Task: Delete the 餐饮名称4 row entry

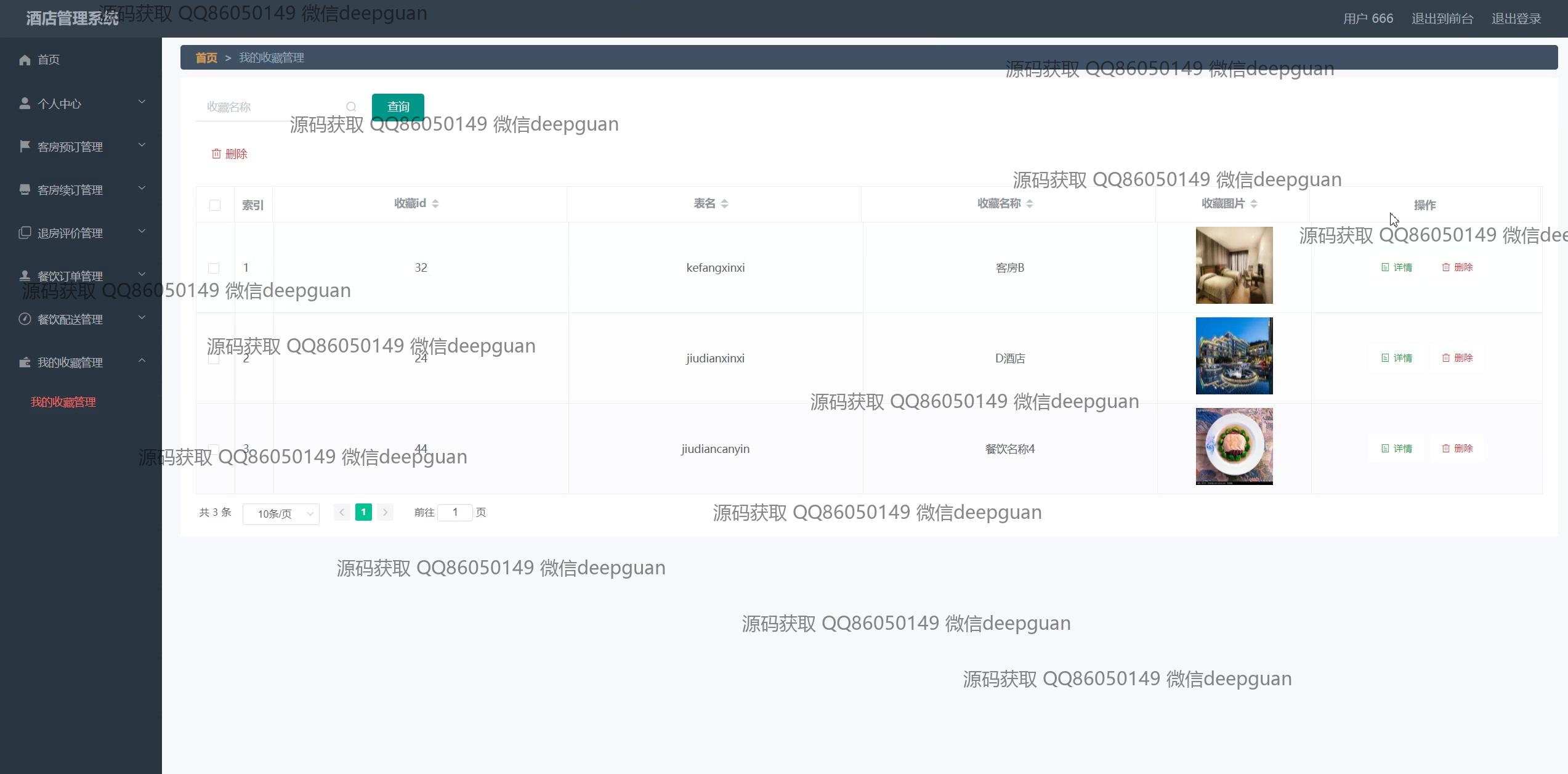Action: coord(1457,449)
